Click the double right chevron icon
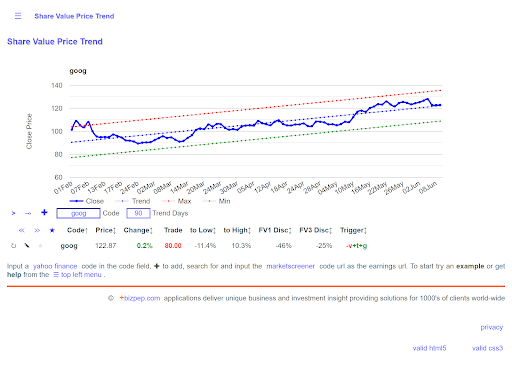512x384 pixels. [37, 230]
